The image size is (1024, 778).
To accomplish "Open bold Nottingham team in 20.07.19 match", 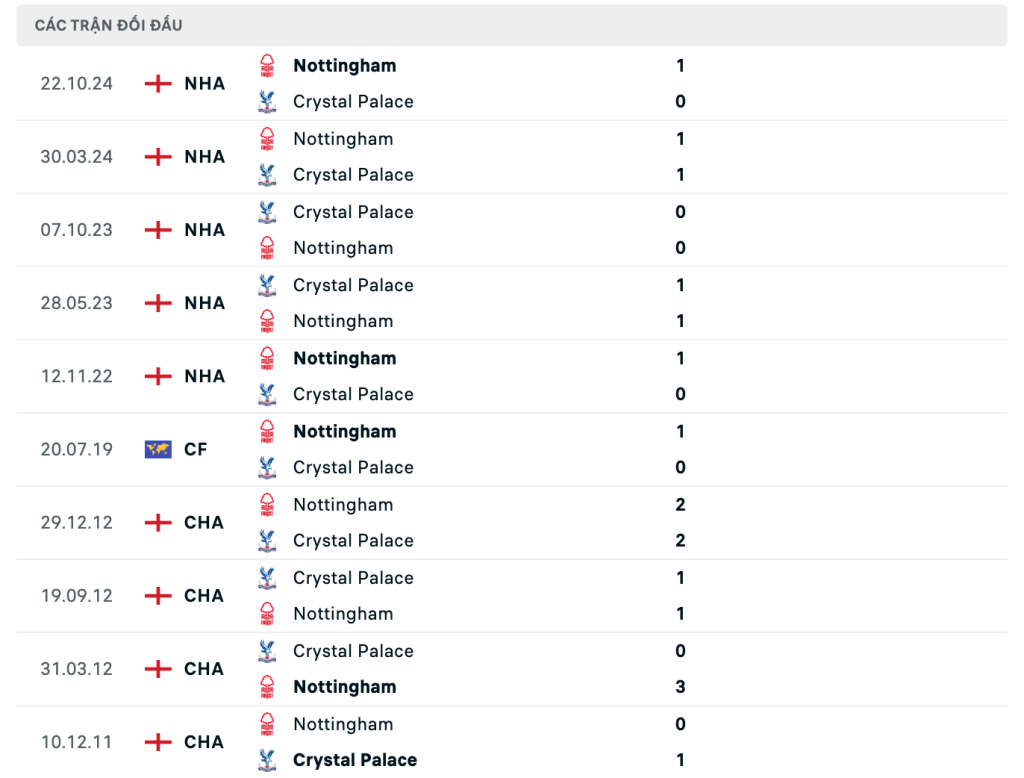I will tap(345, 432).
